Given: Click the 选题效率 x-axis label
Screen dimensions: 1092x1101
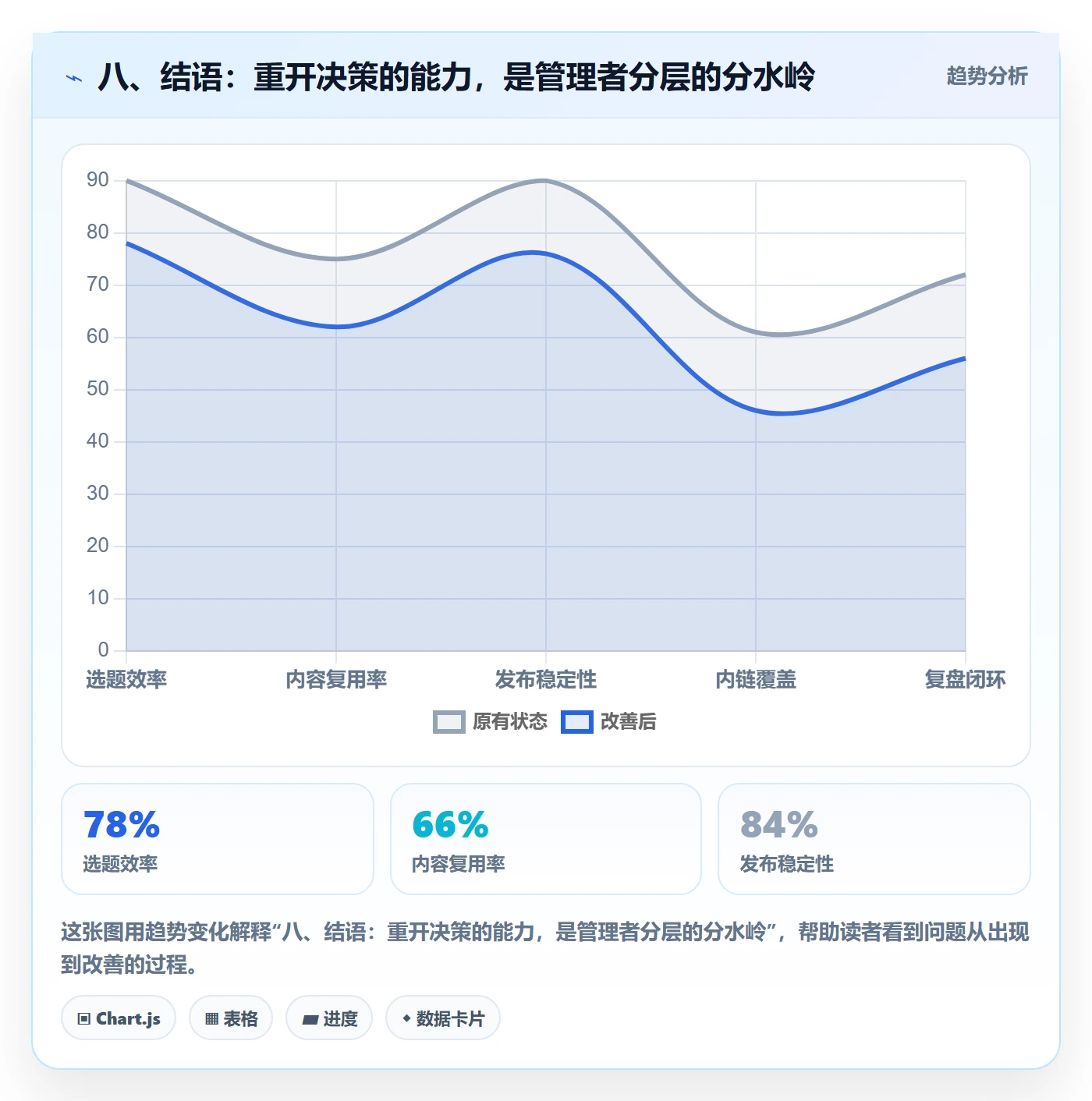Looking at the screenshot, I should click(126, 679).
